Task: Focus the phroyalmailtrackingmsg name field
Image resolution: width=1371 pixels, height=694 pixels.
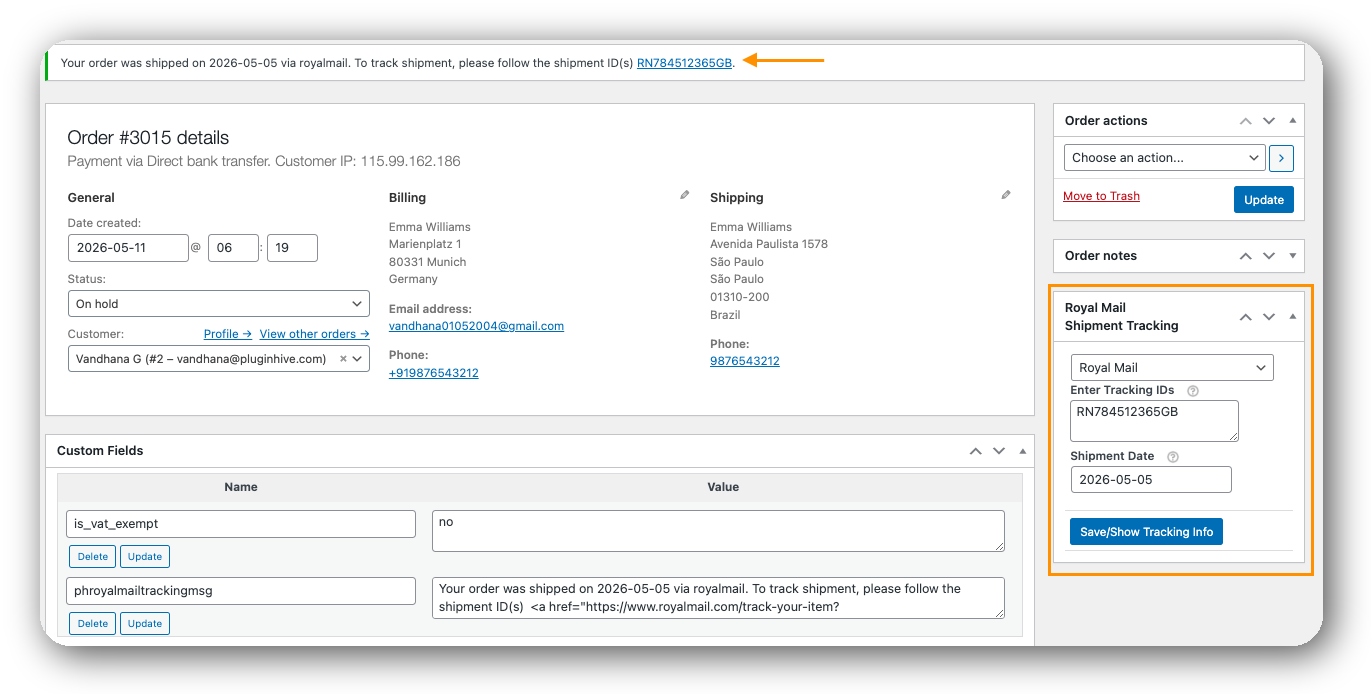Action: [241, 591]
